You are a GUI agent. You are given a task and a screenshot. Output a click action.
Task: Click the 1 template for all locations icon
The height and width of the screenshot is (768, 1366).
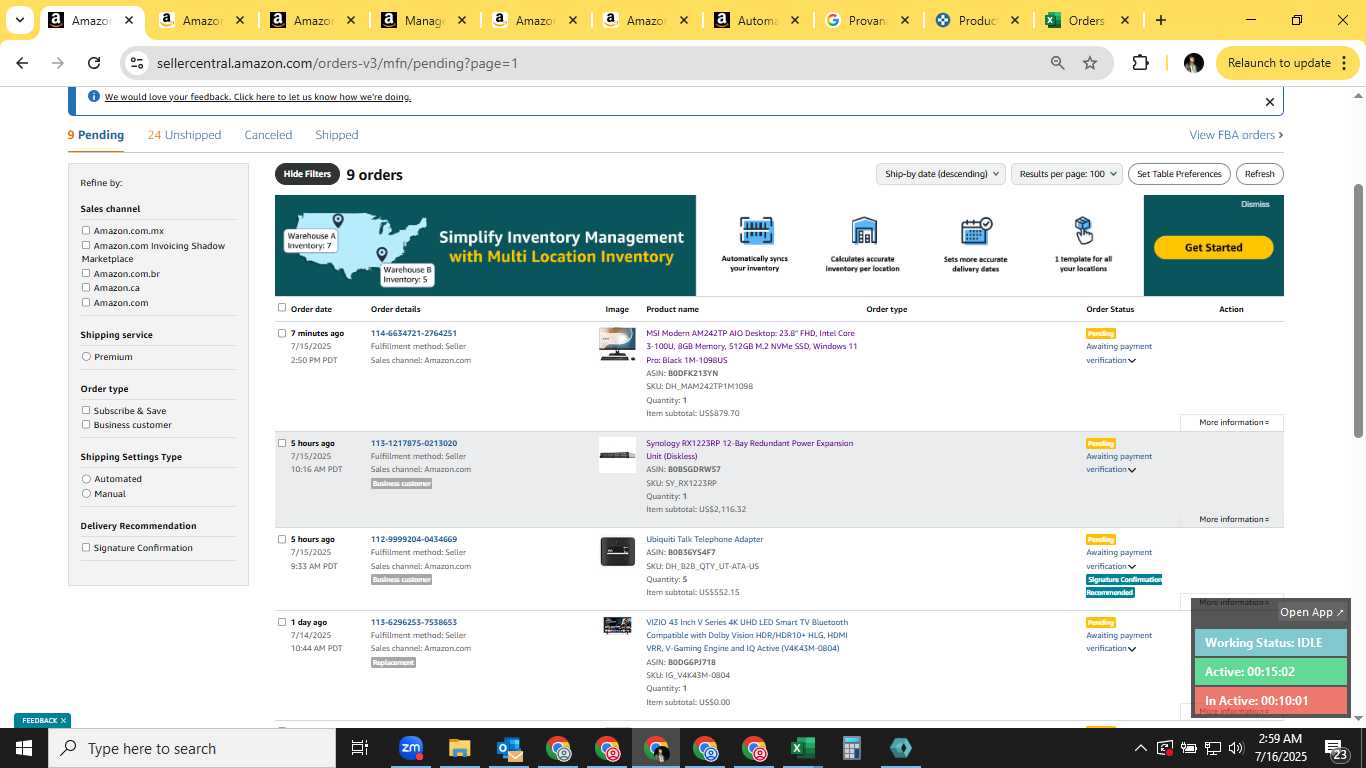tap(1083, 231)
